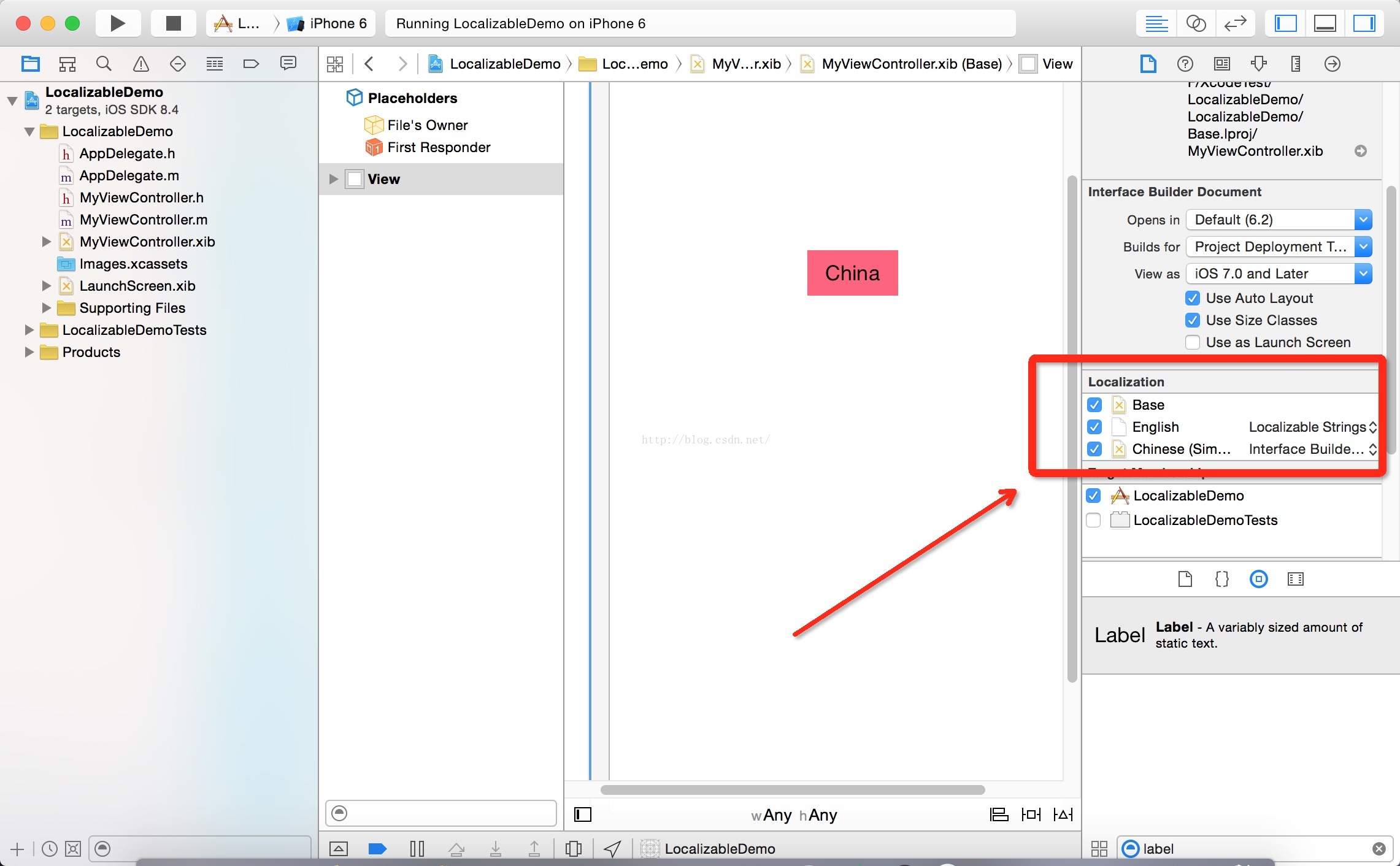Uncheck Use Auto Layout
Screen dimensions: 1400x866
pyautogui.click(x=1193, y=298)
